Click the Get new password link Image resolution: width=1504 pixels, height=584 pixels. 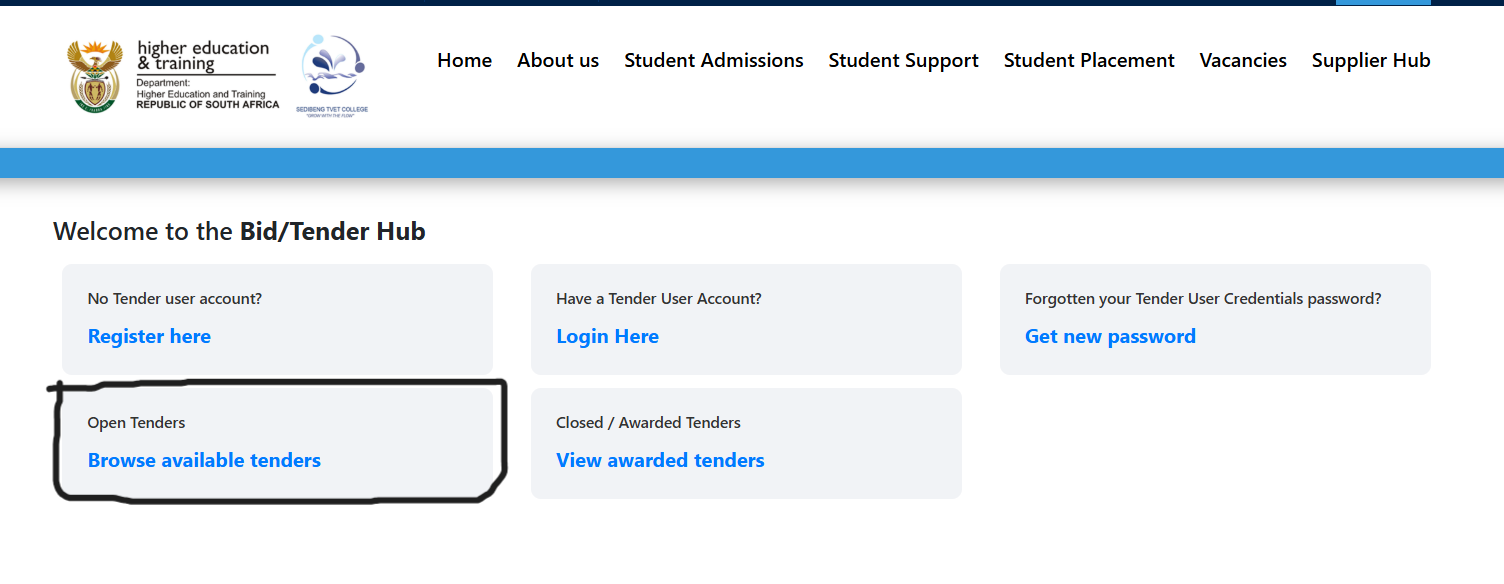(x=1110, y=337)
